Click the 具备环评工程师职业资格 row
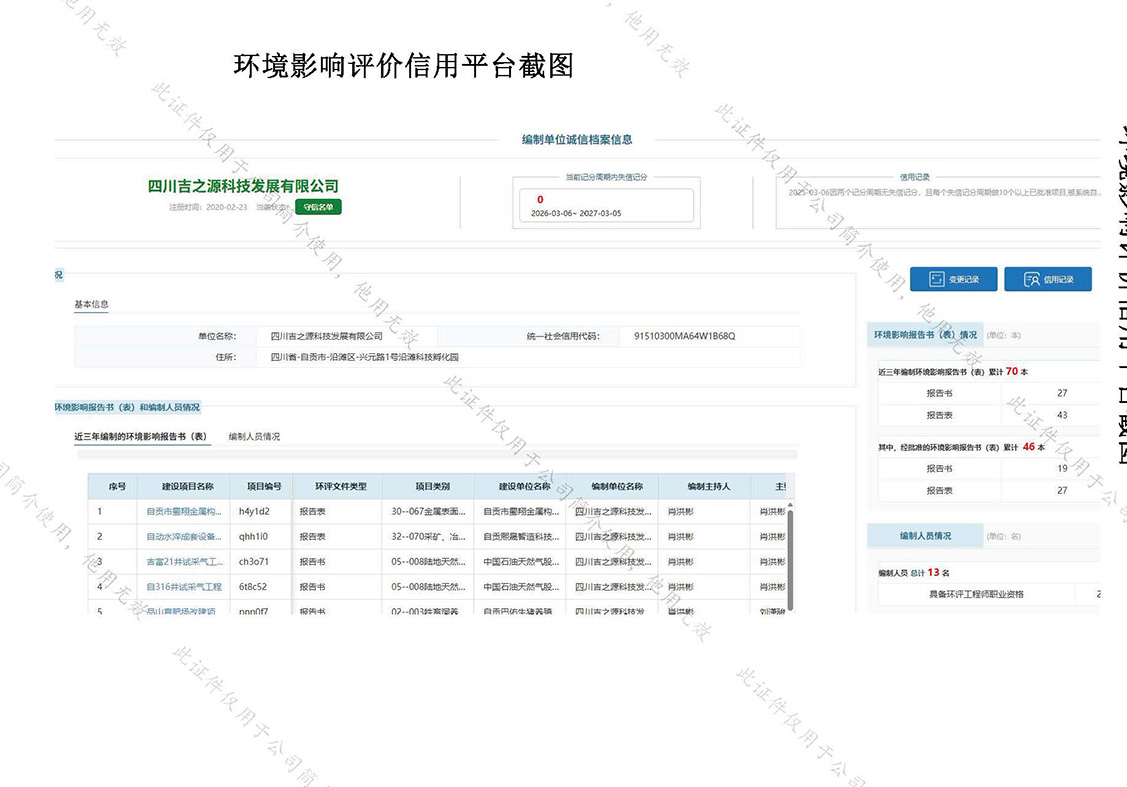The height and width of the screenshot is (787, 1127). point(989,594)
